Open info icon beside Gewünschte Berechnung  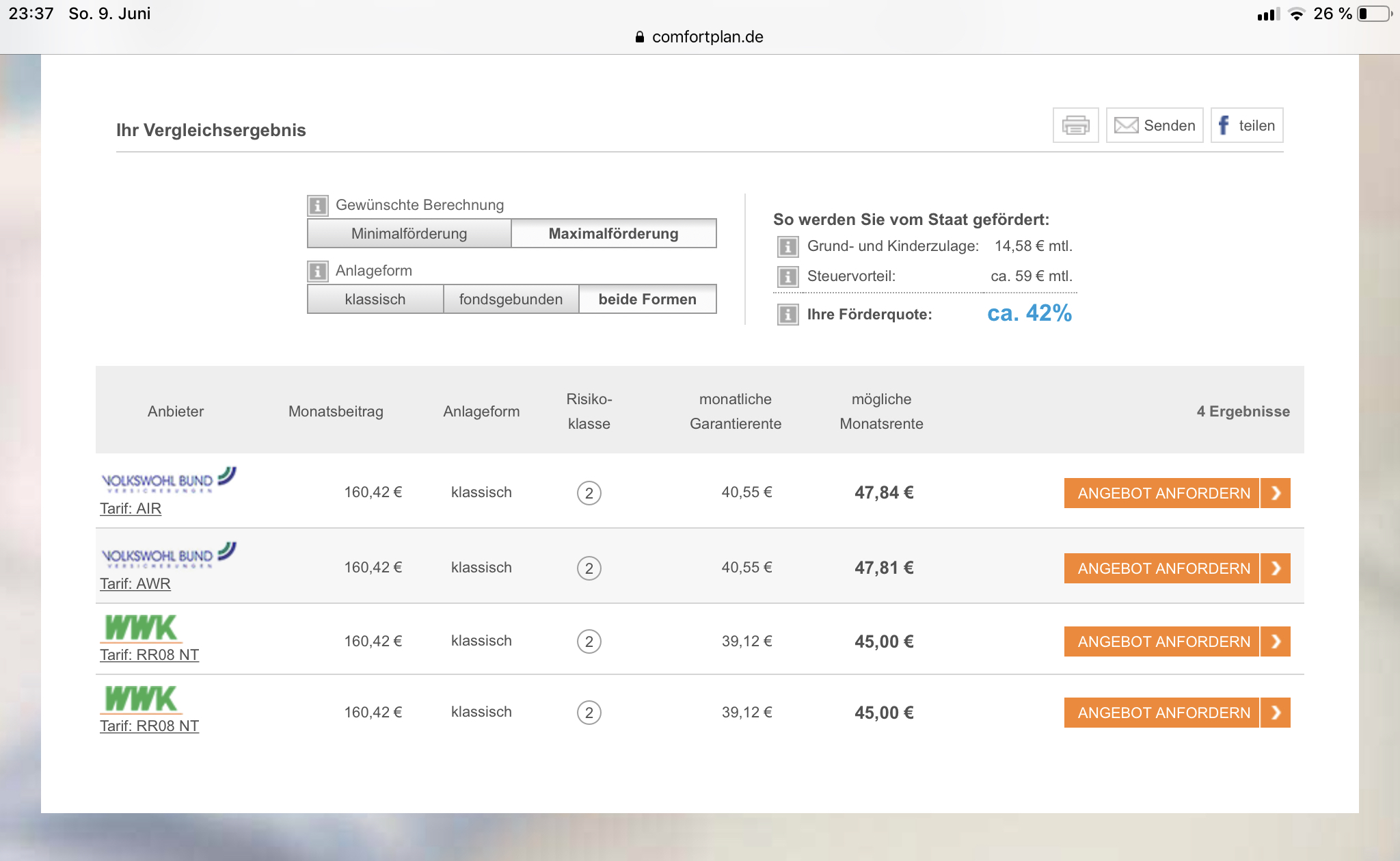[317, 205]
